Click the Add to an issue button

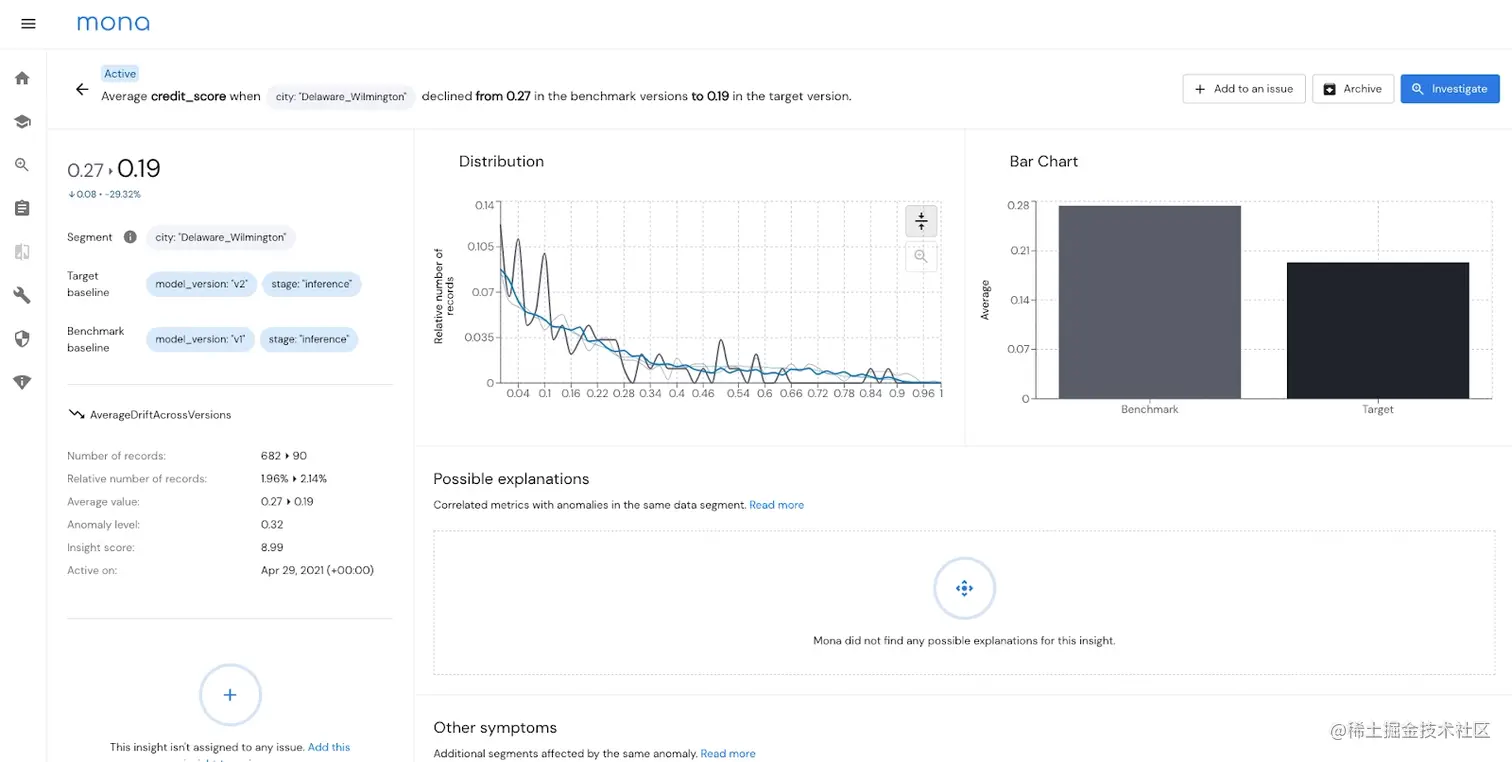point(1243,89)
